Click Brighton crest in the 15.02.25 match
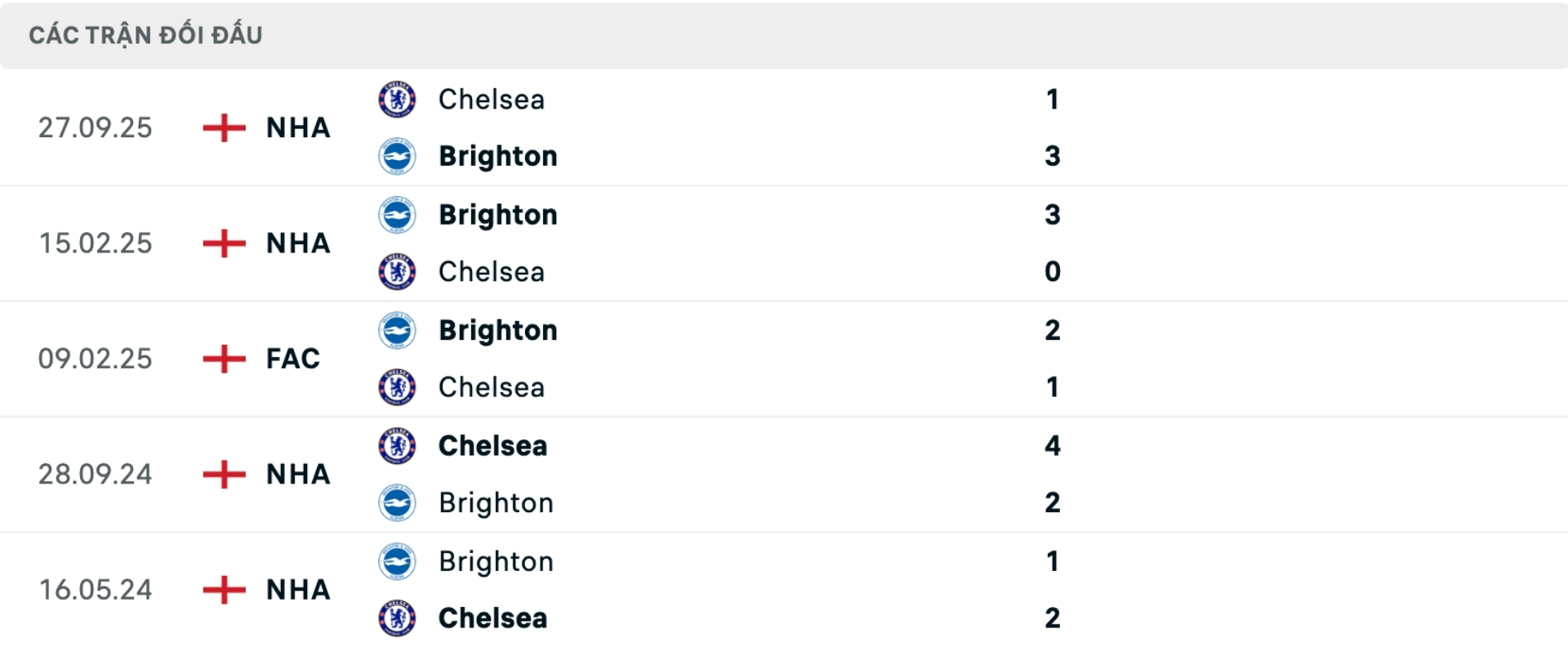 pos(397,215)
